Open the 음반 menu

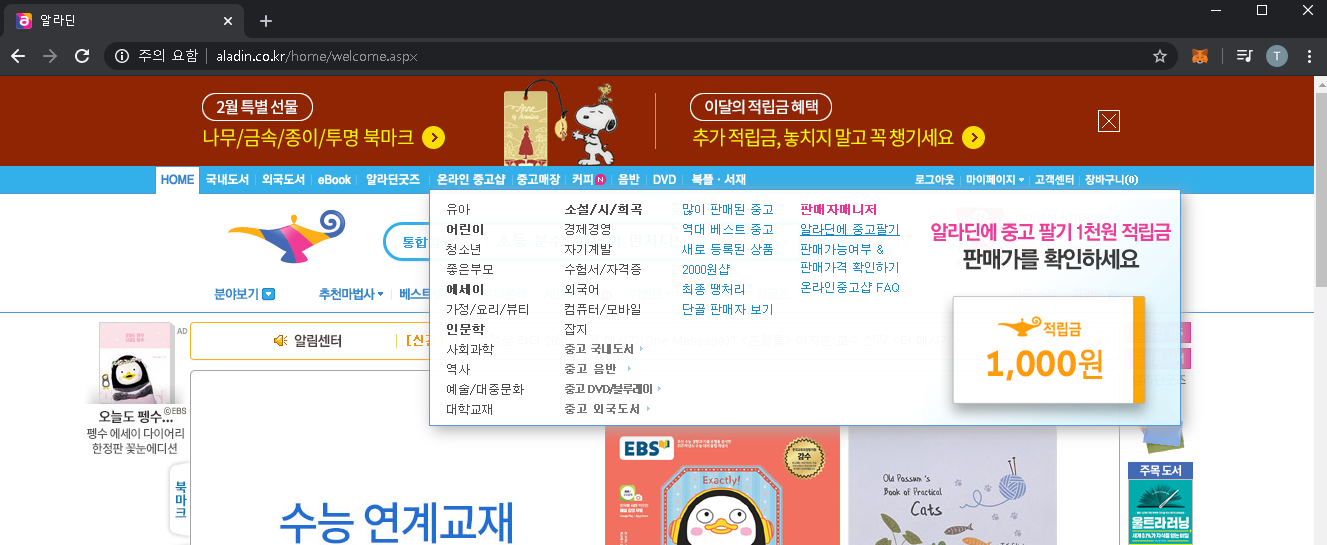point(628,180)
